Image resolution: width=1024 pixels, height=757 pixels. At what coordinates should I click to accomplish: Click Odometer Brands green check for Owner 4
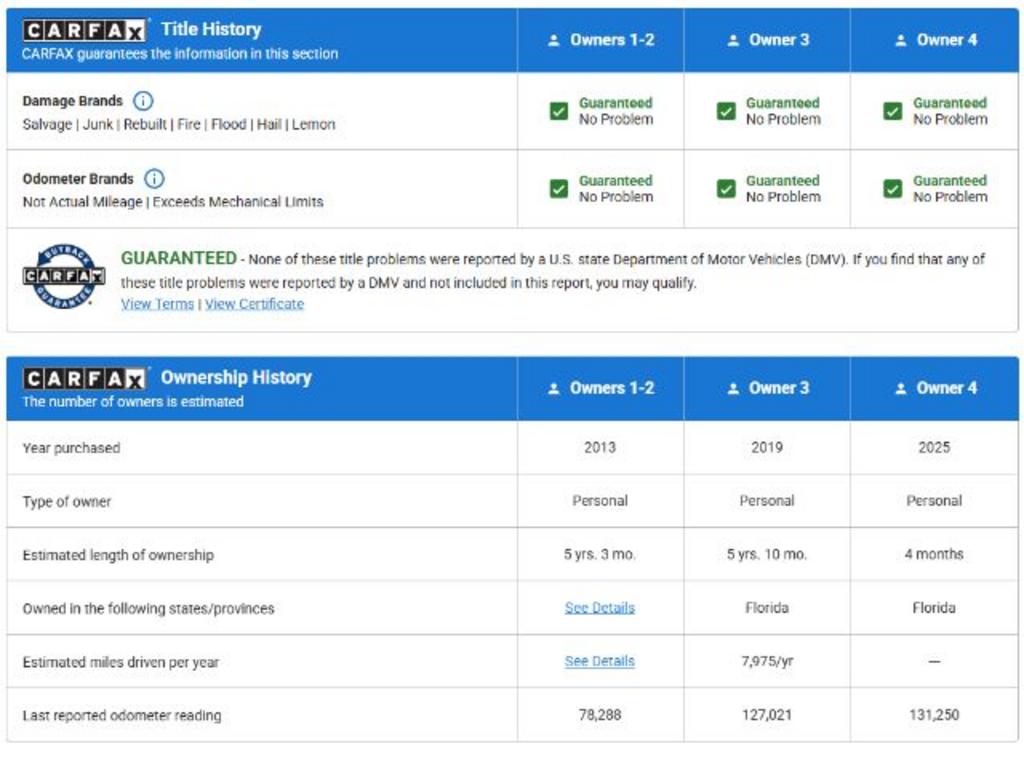(x=893, y=189)
